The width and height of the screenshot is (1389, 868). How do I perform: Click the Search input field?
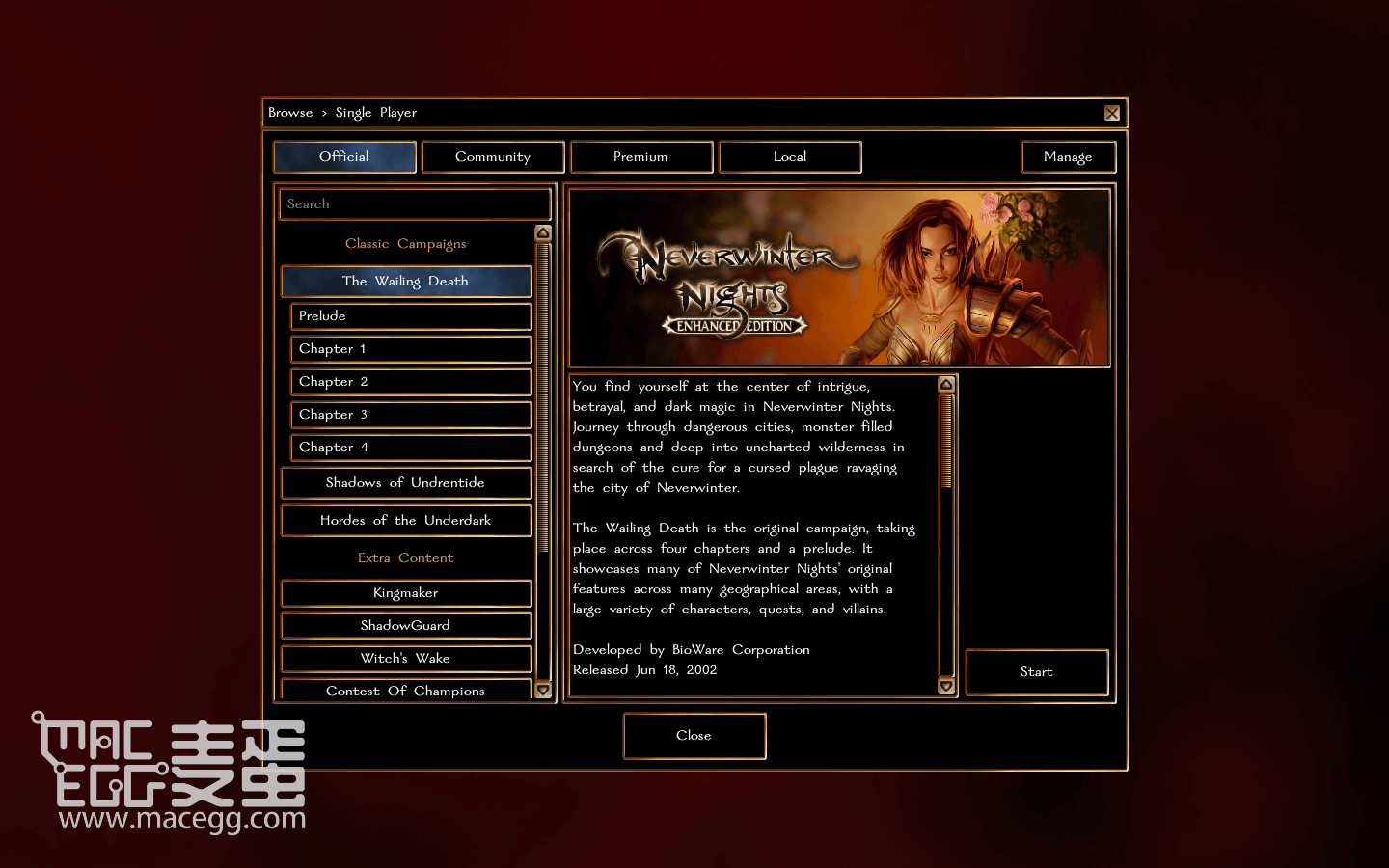click(415, 203)
